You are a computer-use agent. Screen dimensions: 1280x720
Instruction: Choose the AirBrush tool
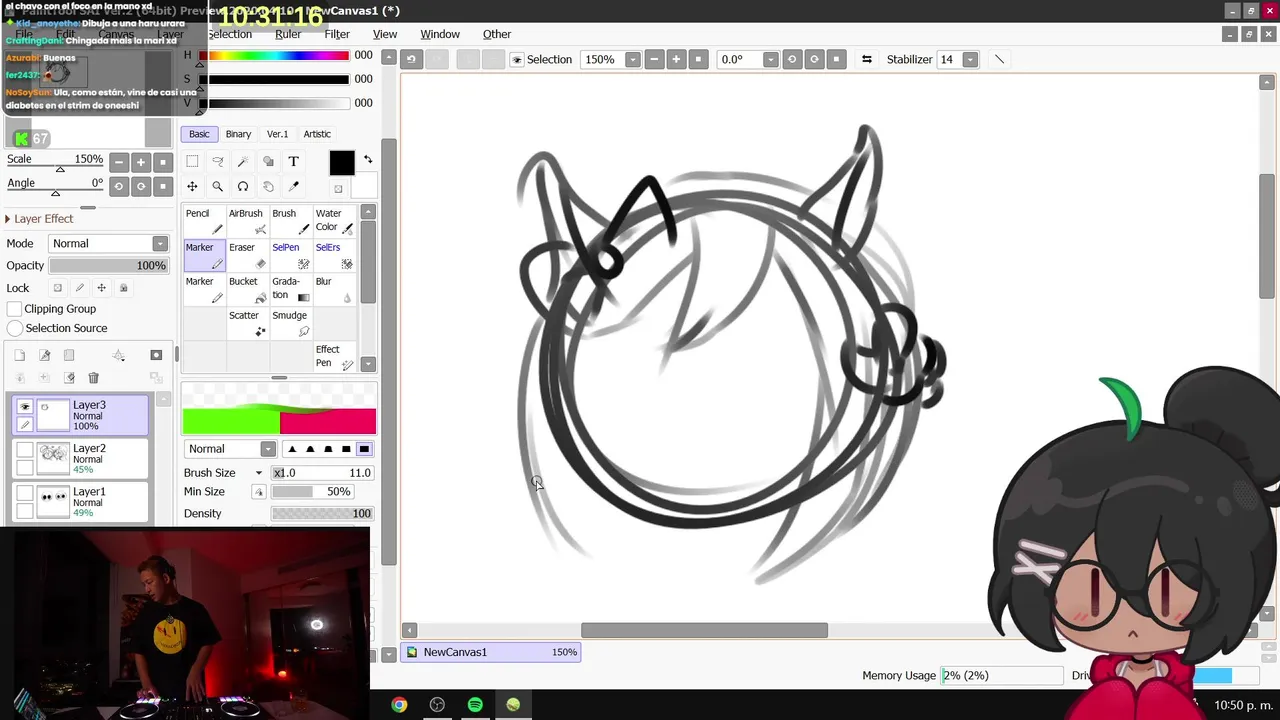coord(247,221)
